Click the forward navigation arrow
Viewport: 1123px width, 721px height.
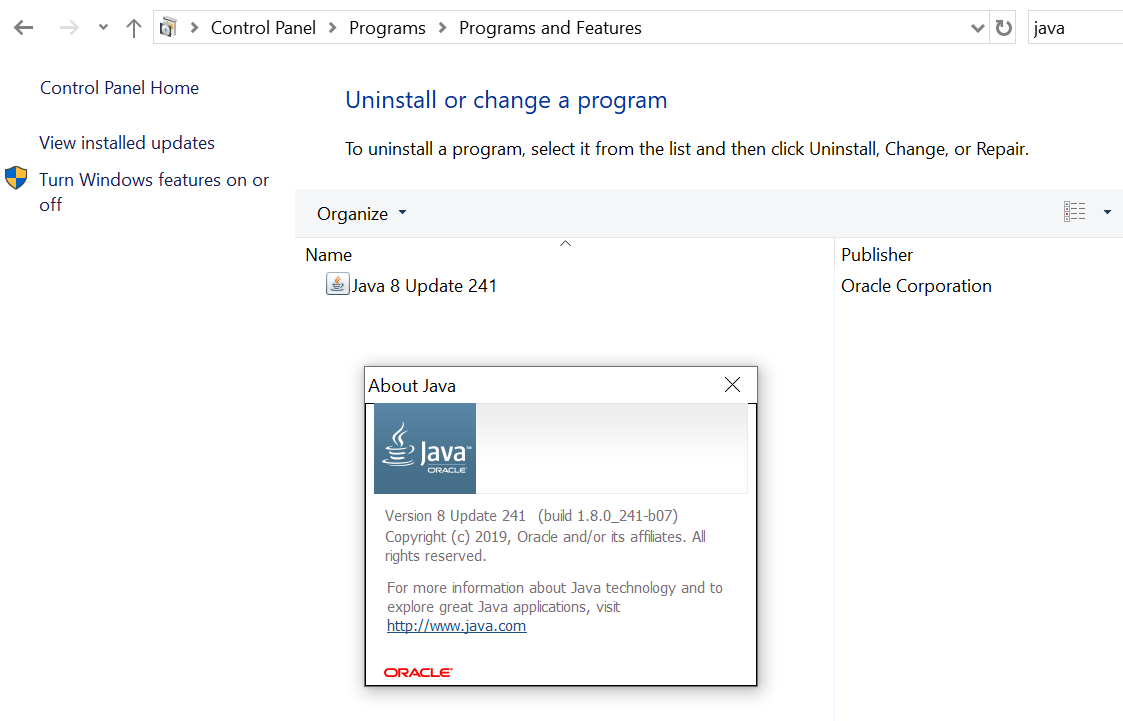pyautogui.click(x=69, y=28)
